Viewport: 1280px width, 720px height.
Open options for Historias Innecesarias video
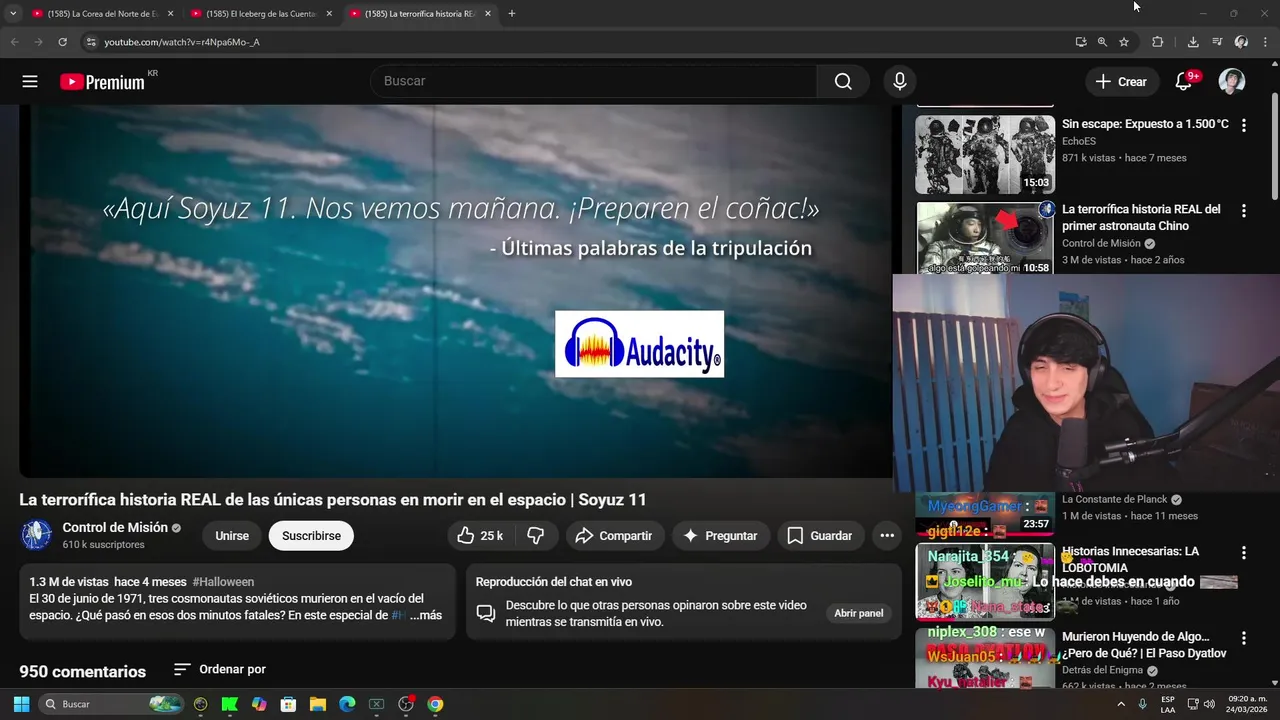[1244, 553]
